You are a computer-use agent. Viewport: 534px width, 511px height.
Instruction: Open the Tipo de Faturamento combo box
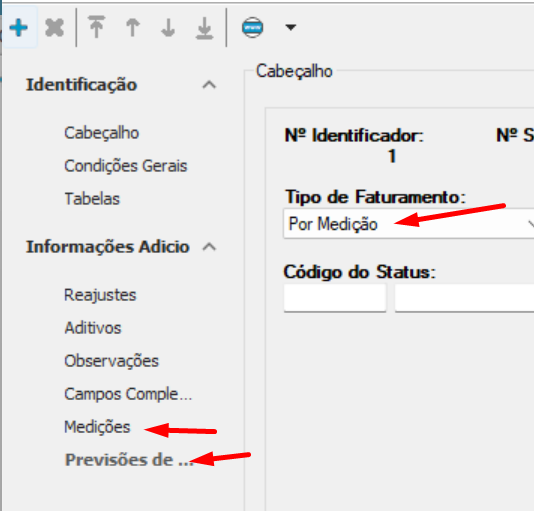pyautogui.click(x=408, y=224)
